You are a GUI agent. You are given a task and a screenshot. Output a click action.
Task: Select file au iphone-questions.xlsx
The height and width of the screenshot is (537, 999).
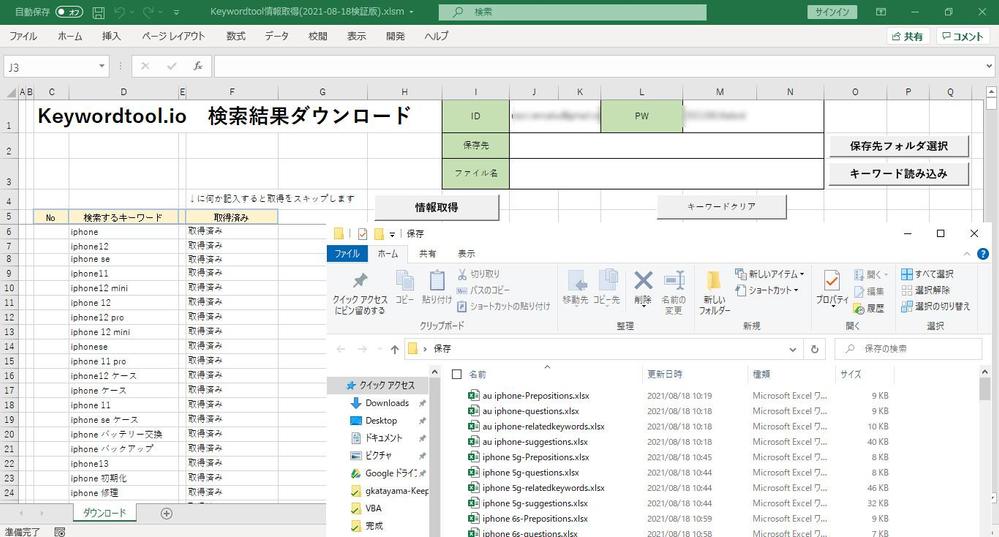pyautogui.click(x=530, y=411)
